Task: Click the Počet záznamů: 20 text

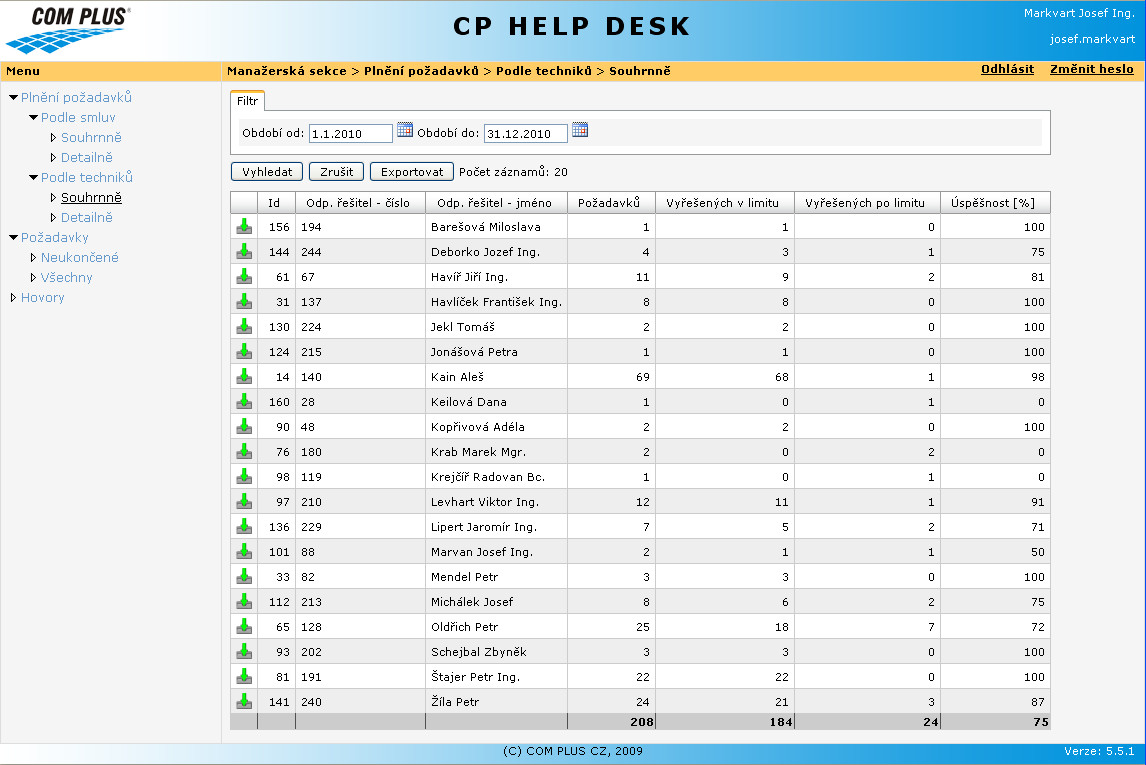Action: tap(513, 172)
